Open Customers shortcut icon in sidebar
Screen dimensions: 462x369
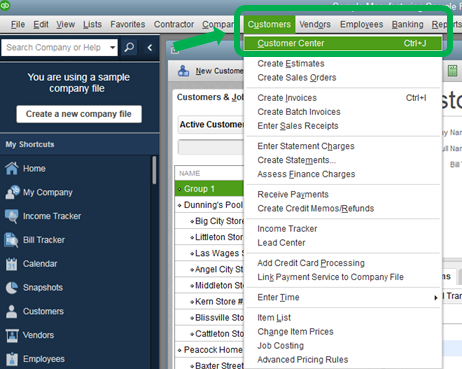[x=12, y=311]
